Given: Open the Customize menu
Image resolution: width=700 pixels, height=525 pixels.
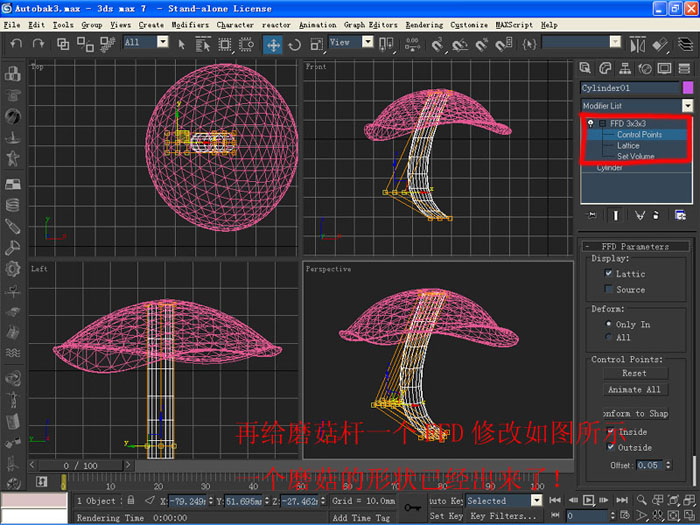Looking at the screenshot, I should point(469,25).
